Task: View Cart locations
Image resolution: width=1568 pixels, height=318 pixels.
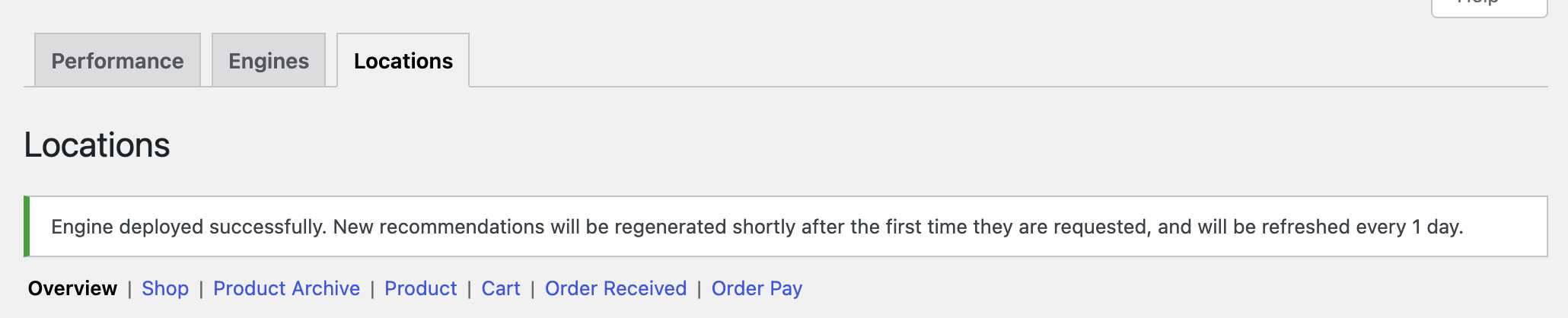Action: (501, 288)
